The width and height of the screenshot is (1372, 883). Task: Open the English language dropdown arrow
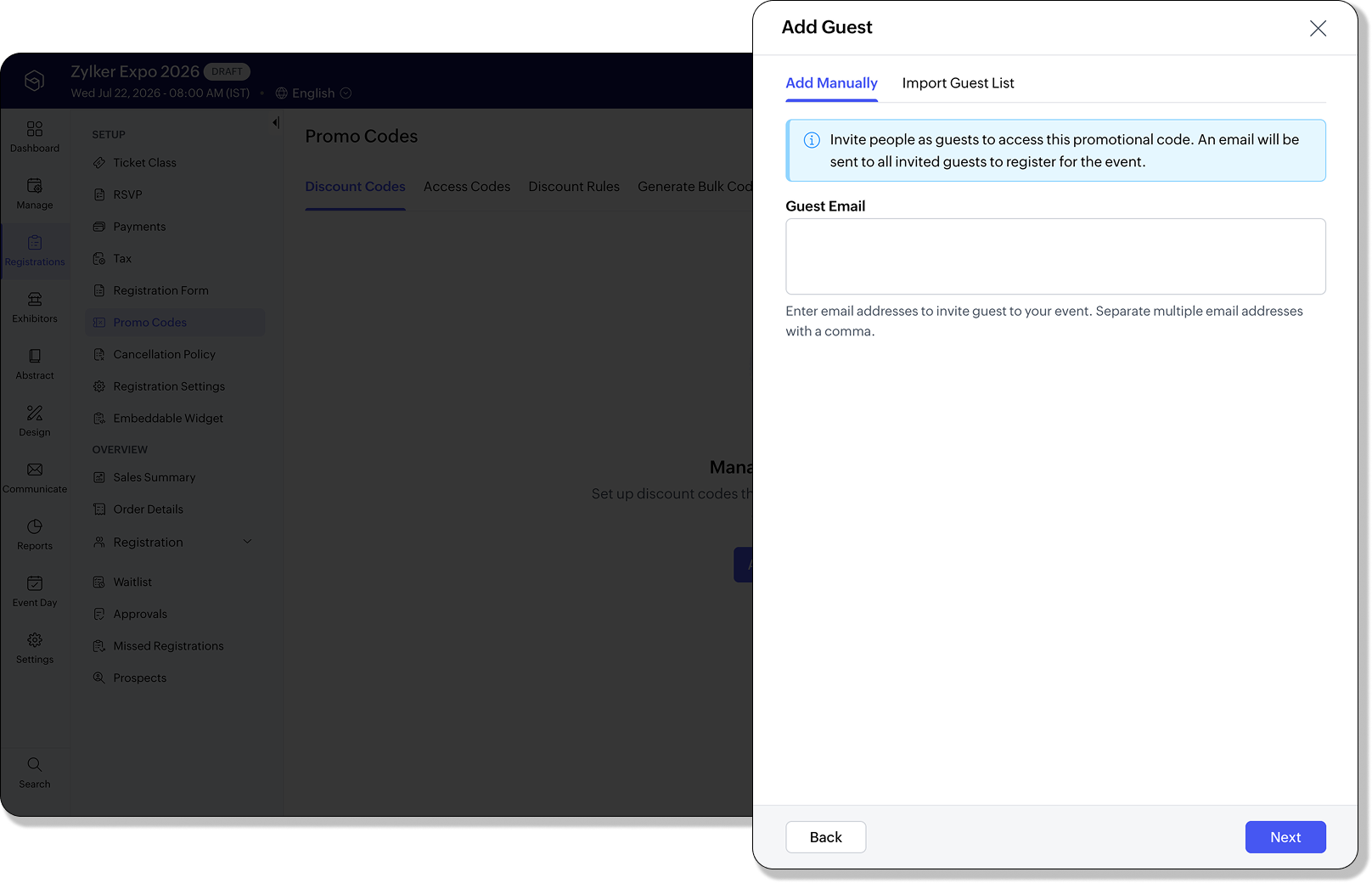click(x=346, y=93)
